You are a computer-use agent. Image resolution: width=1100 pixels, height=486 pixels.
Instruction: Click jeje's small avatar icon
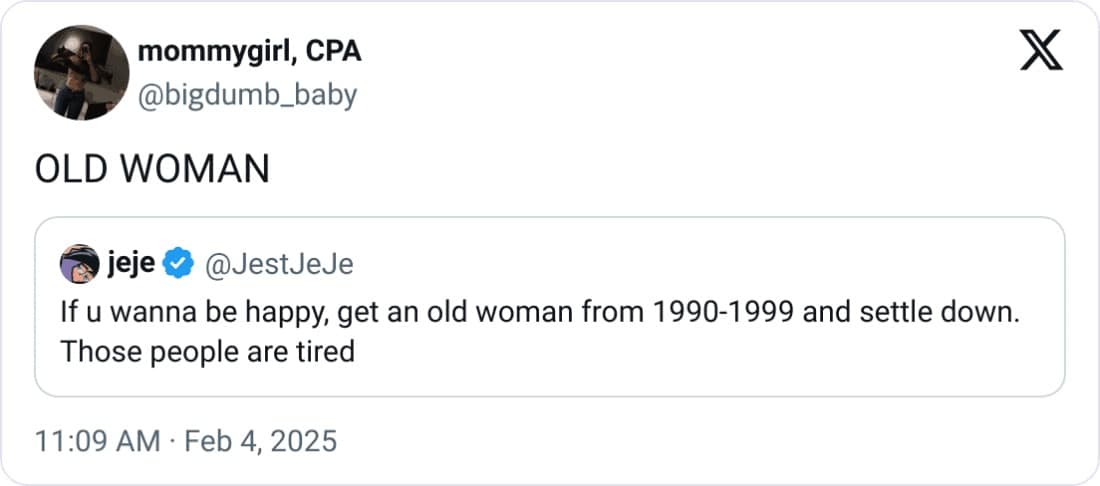[79, 264]
